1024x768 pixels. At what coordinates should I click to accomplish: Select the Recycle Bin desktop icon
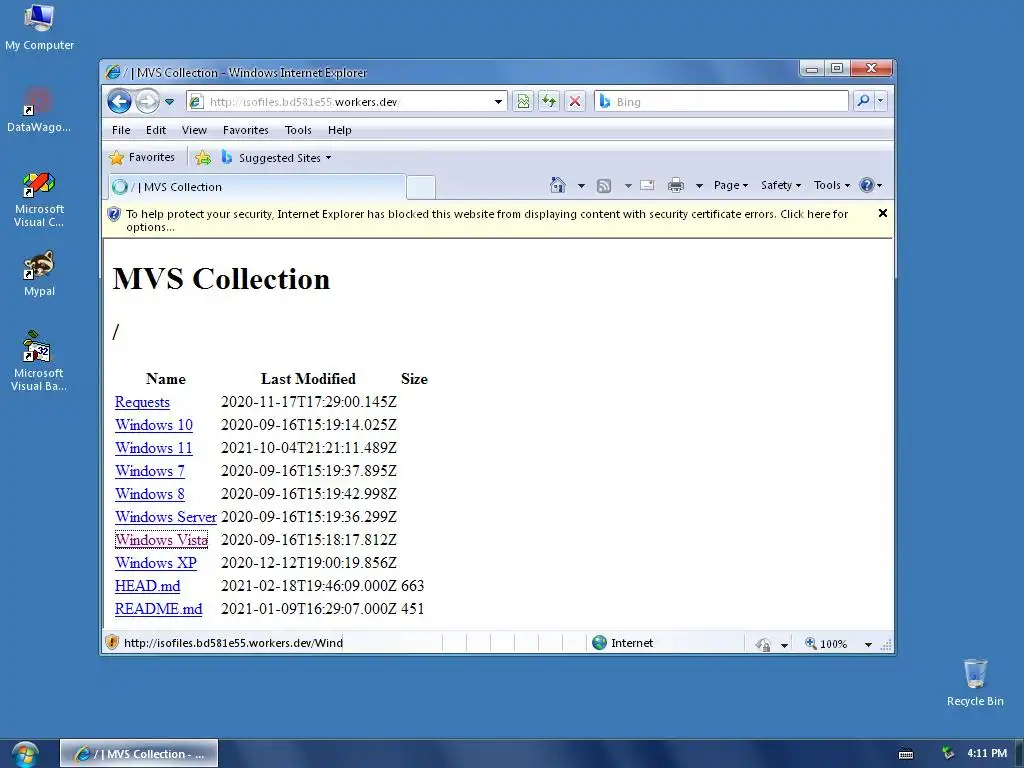975,683
